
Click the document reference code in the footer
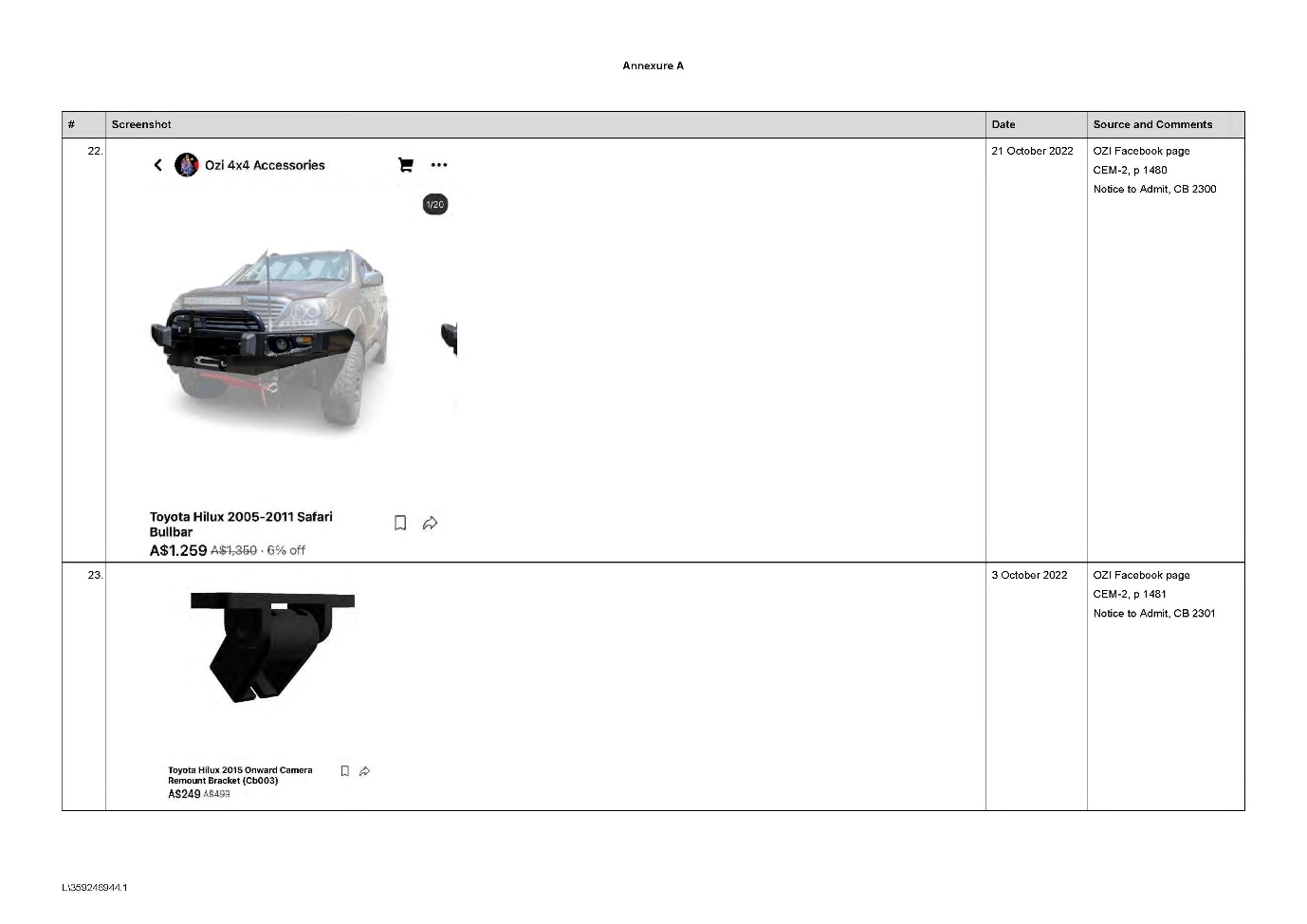(95, 888)
